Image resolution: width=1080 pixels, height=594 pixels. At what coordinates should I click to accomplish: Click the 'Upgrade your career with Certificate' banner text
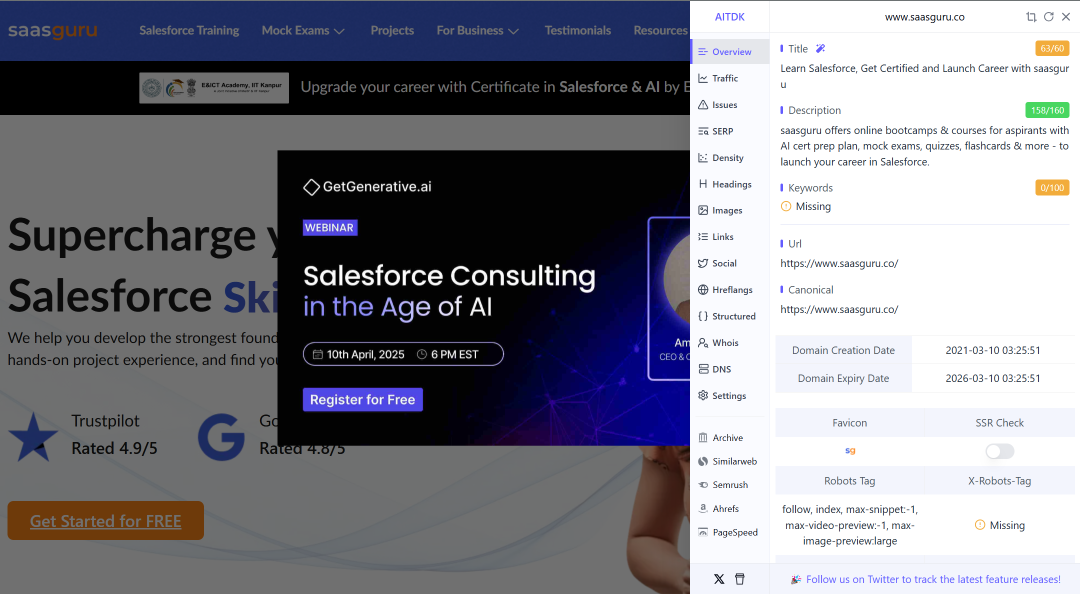point(495,87)
